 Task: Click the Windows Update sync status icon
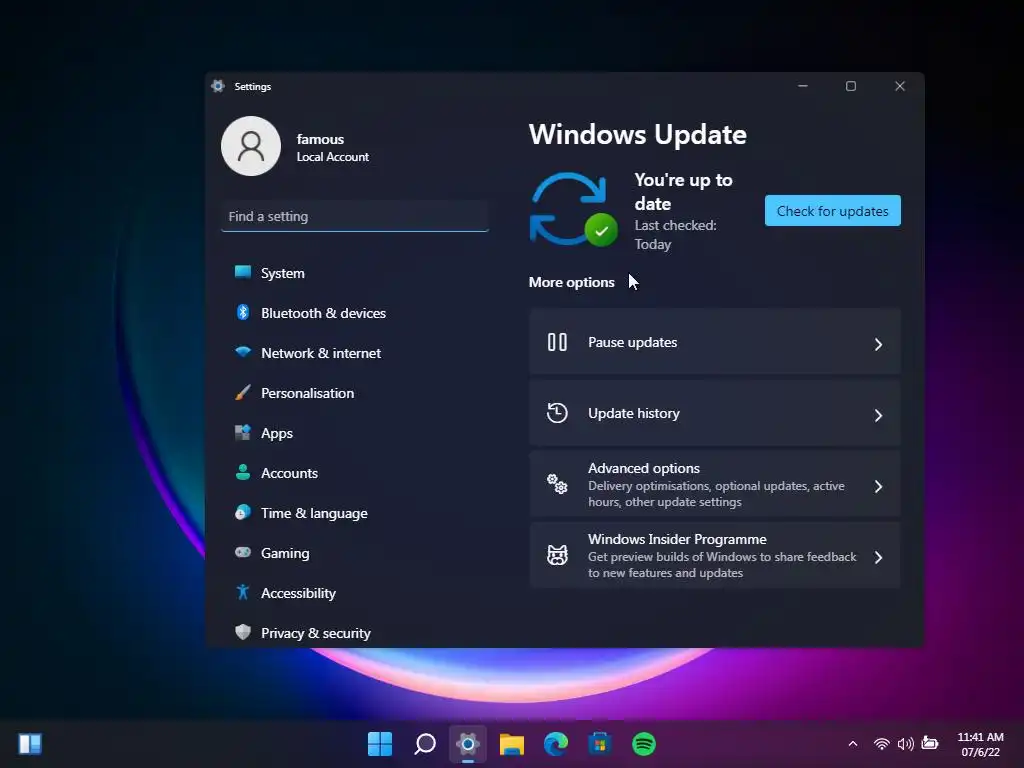[x=573, y=210]
